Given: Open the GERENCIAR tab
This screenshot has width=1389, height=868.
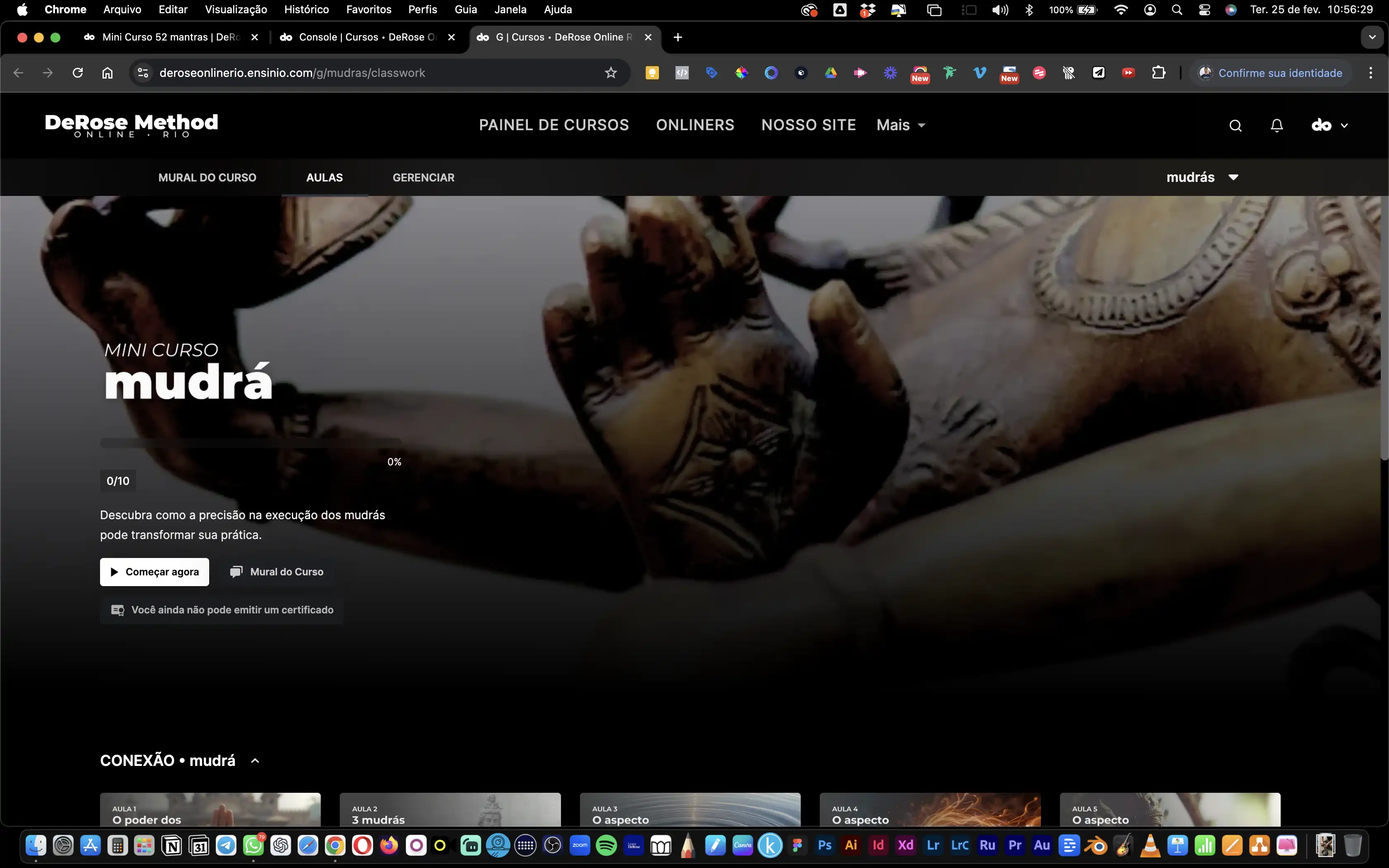Looking at the screenshot, I should pos(423,177).
